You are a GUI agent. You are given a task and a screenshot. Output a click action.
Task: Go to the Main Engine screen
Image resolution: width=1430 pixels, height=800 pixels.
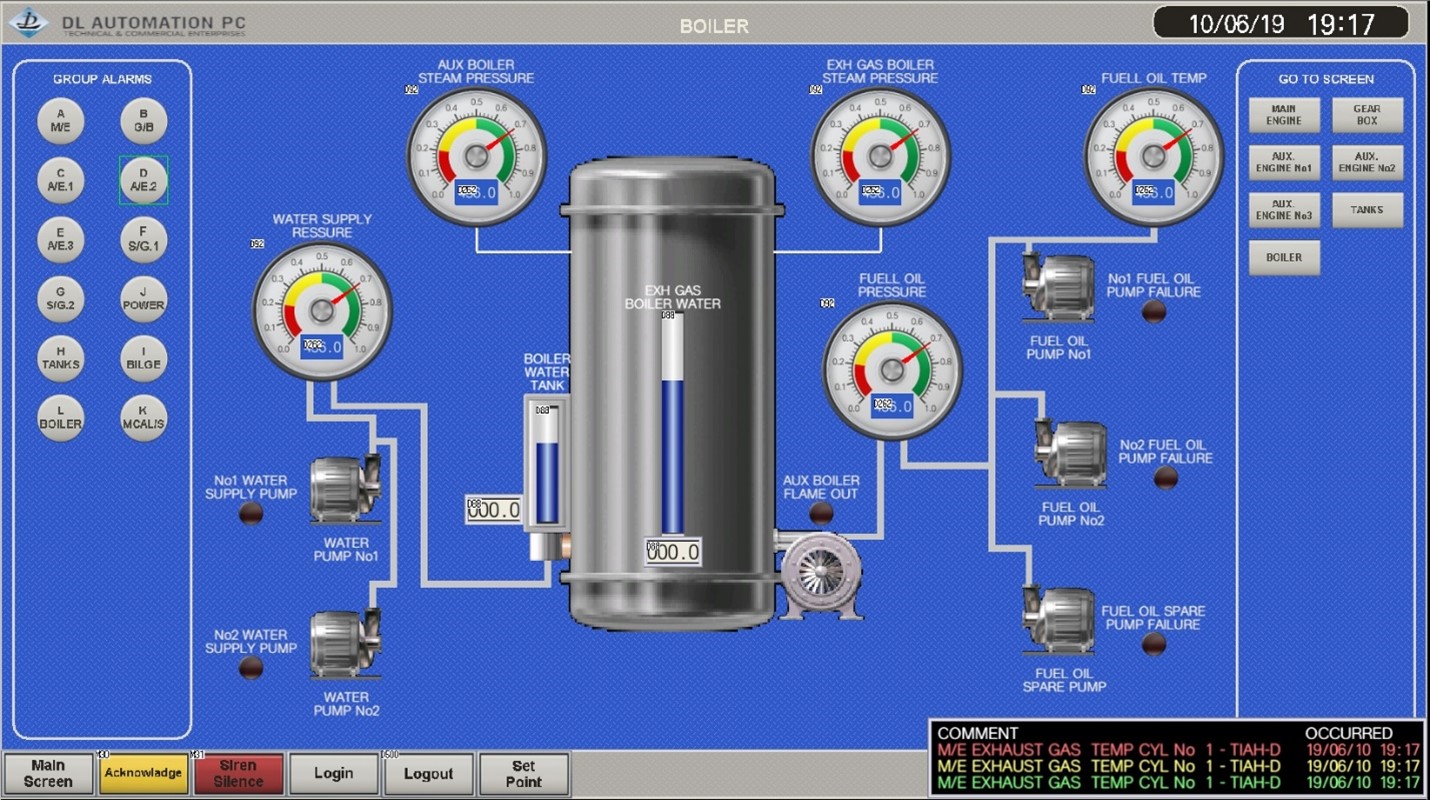point(1284,115)
